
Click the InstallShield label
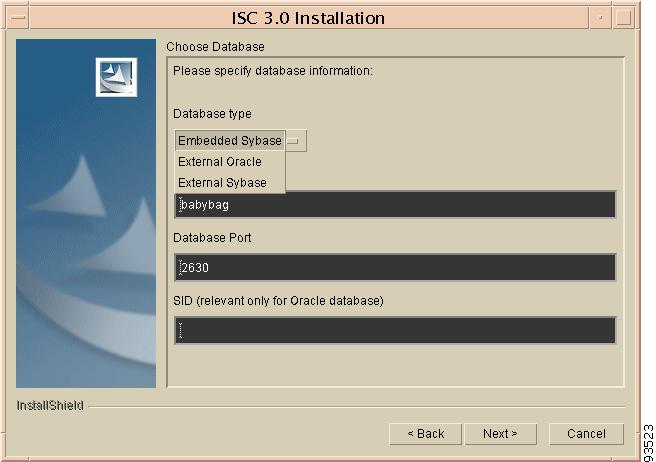point(50,406)
